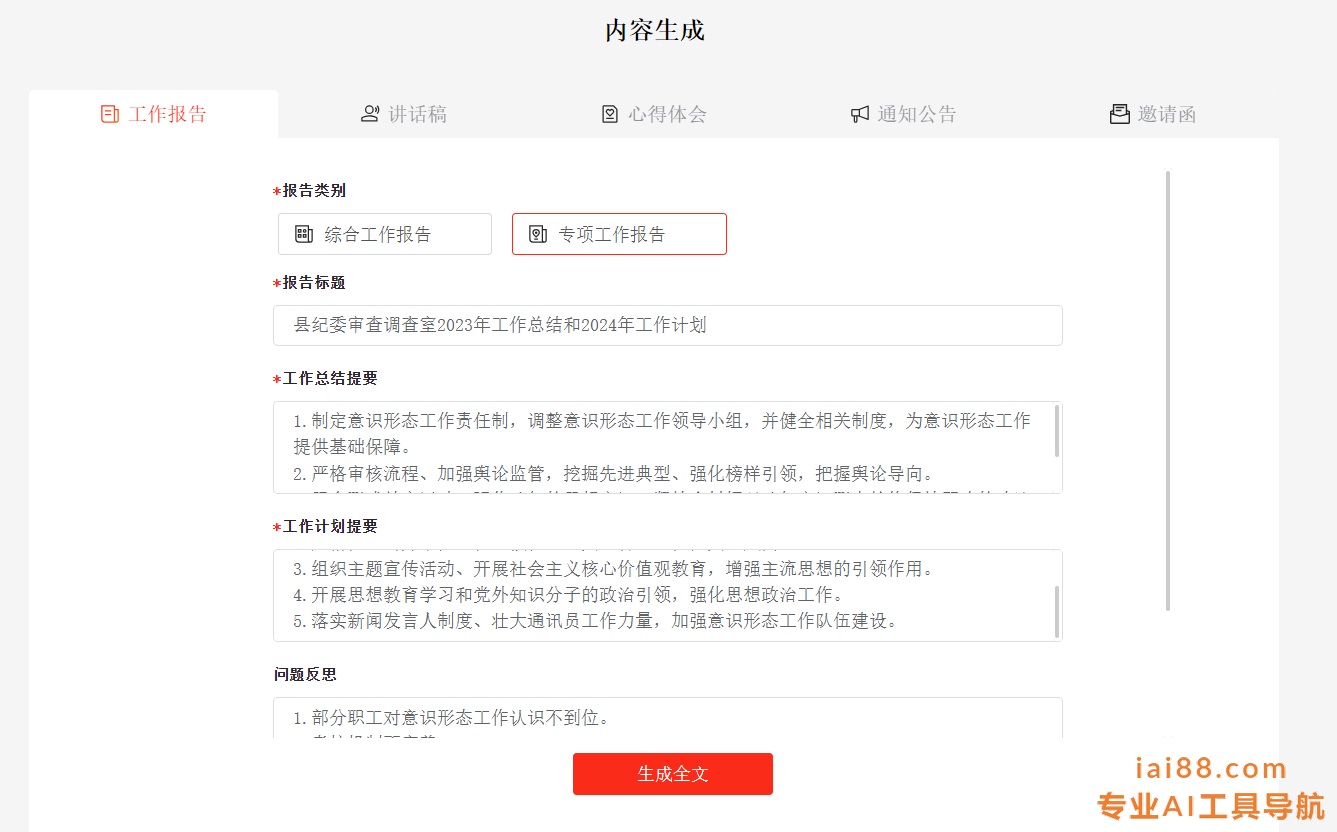Switch to the 讲话稿 tab
Screen dimensions: 1337x832
click(404, 114)
